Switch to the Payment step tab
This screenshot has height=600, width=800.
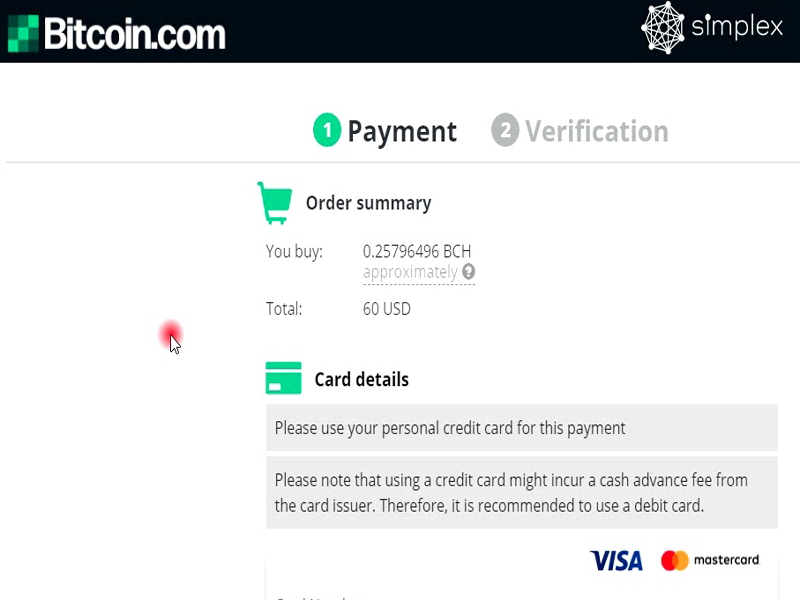click(402, 131)
